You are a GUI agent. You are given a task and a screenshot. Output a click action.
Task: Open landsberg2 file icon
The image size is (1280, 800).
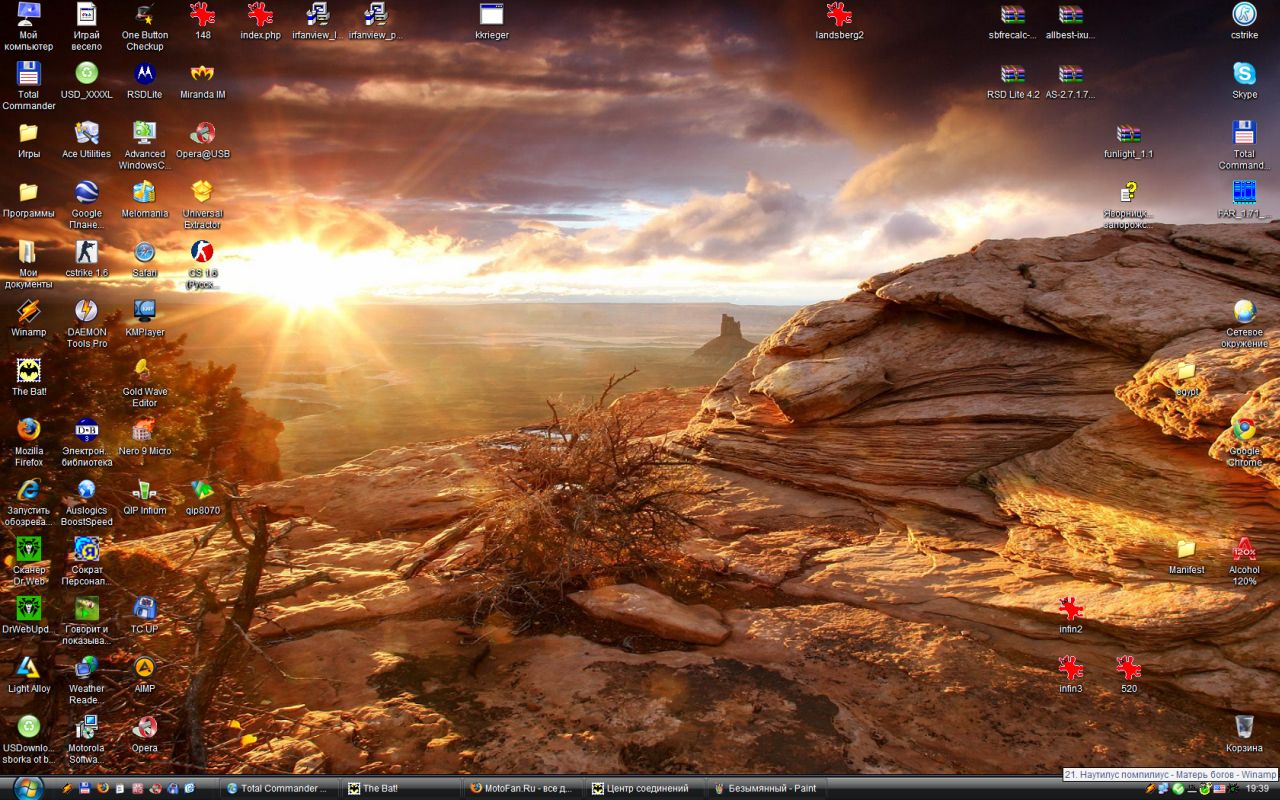tap(840, 21)
